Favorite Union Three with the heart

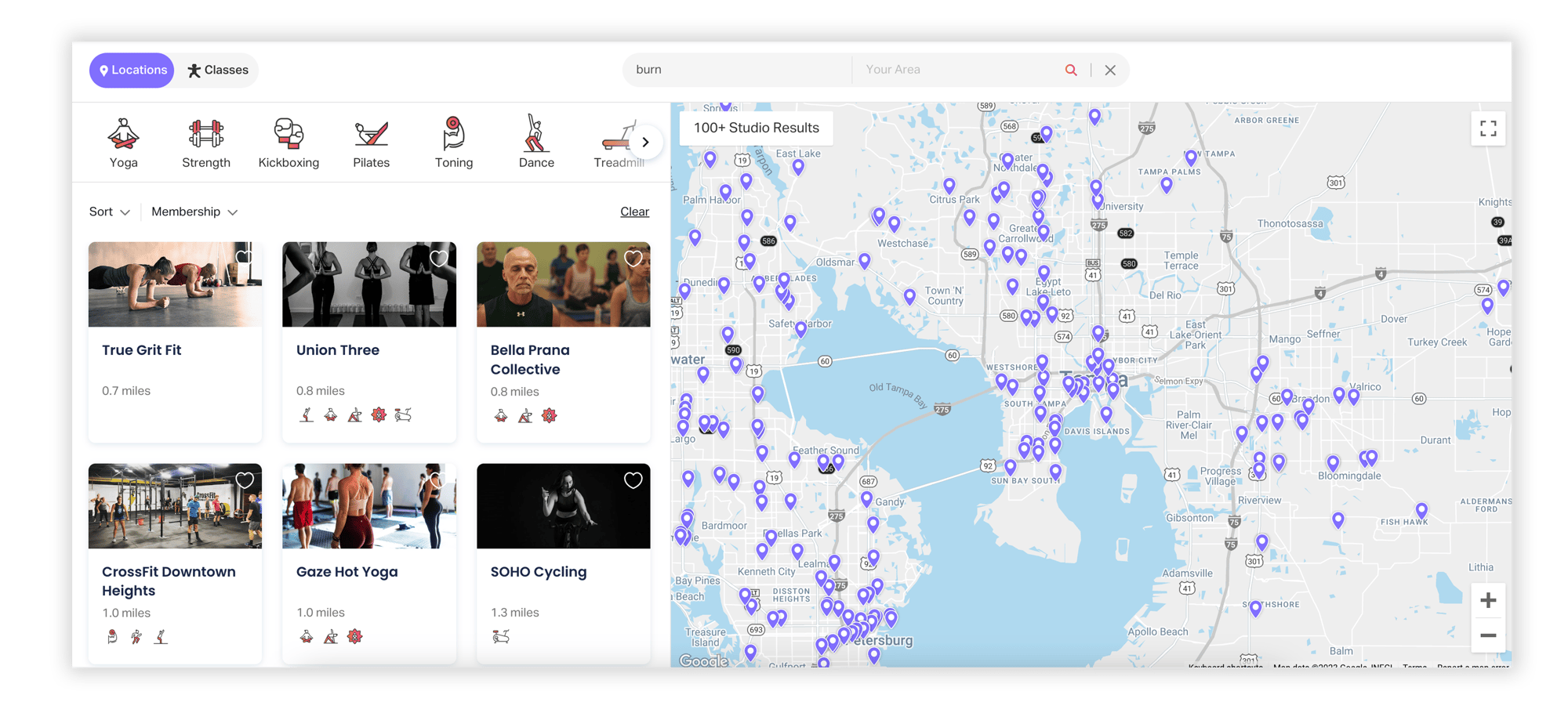click(x=439, y=259)
